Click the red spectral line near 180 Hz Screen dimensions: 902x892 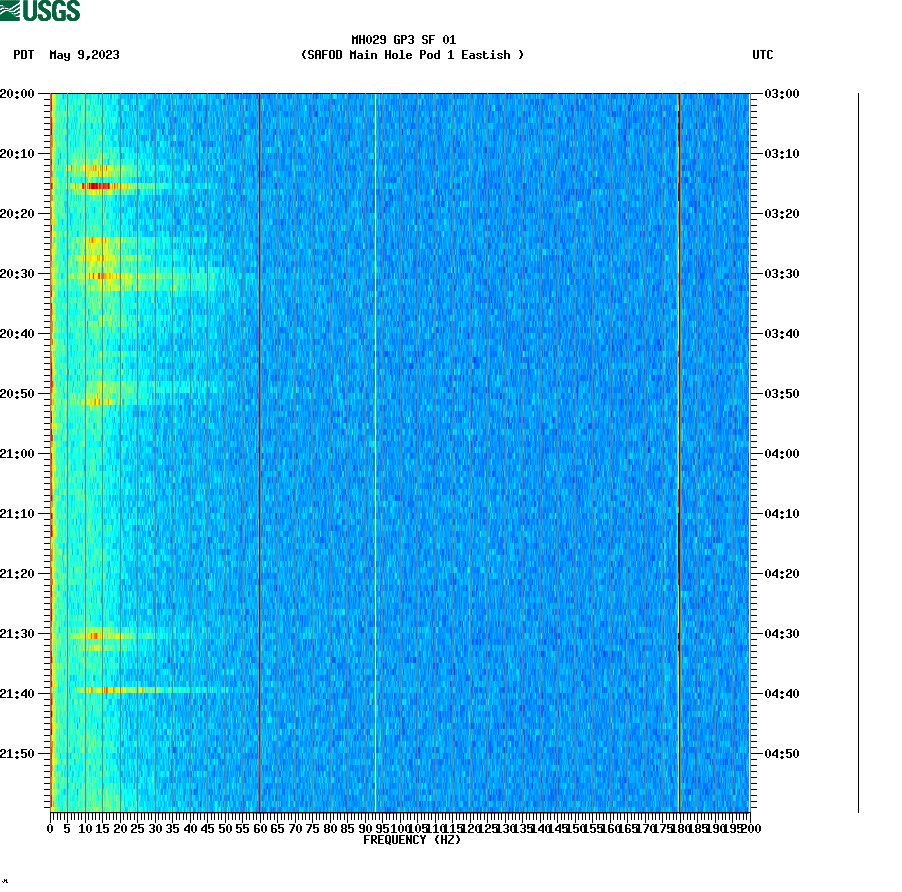pyautogui.click(x=679, y=450)
